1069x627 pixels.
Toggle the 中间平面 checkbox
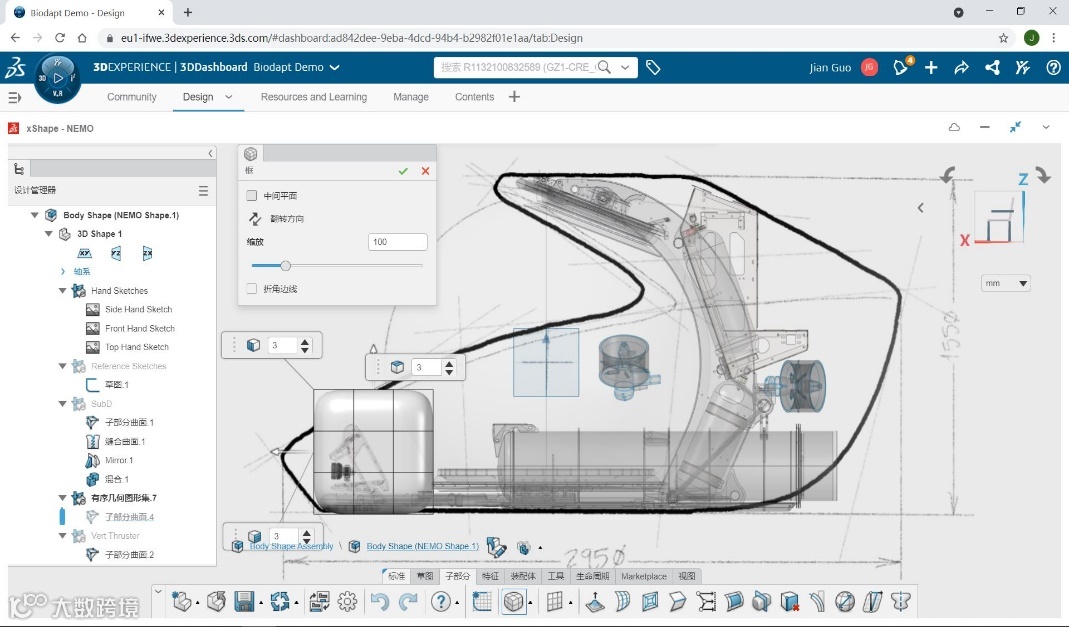coord(252,196)
